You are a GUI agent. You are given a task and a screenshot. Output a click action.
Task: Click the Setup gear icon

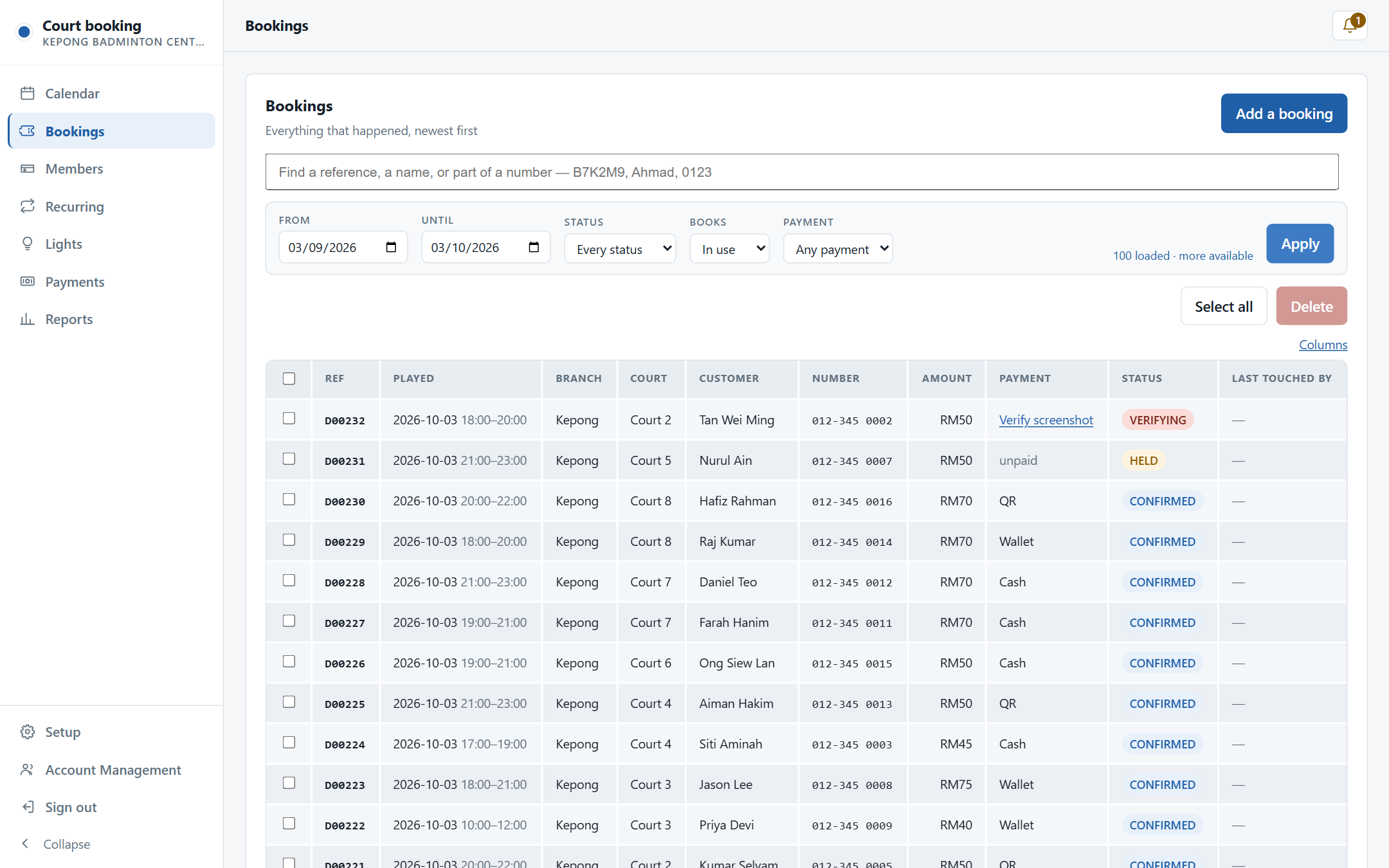click(x=27, y=732)
